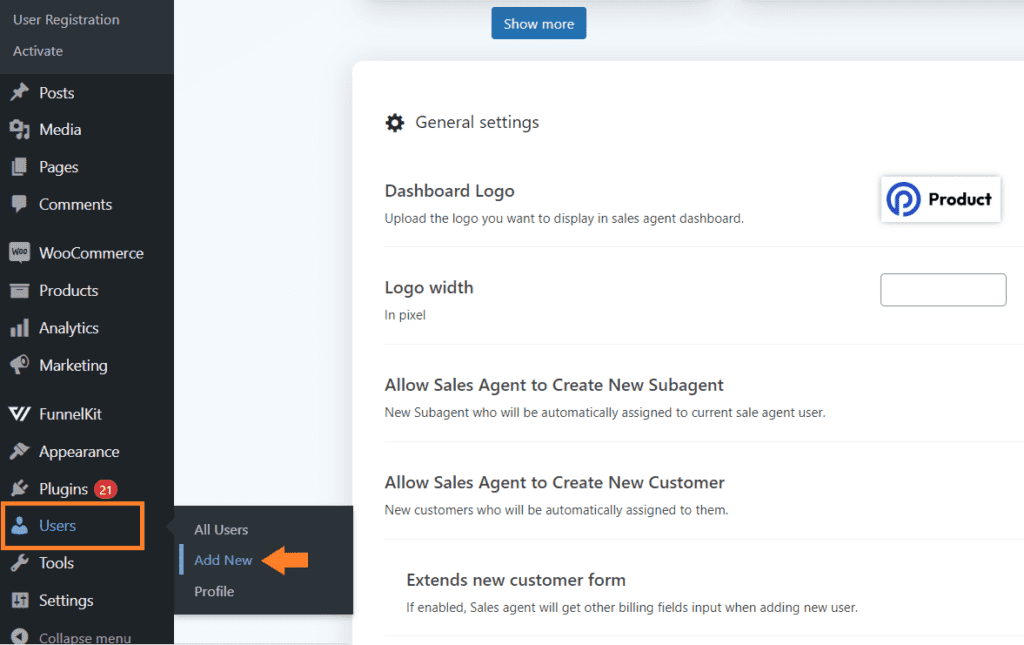Click the FunnelKit logo icon
1024x645 pixels.
[20, 414]
